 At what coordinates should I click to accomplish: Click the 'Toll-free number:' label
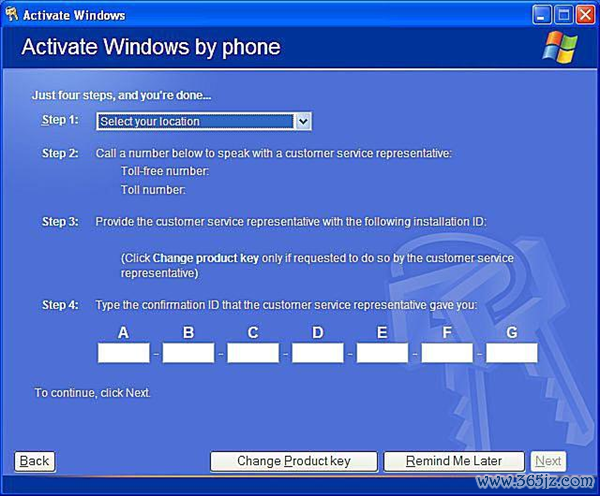coord(165,171)
